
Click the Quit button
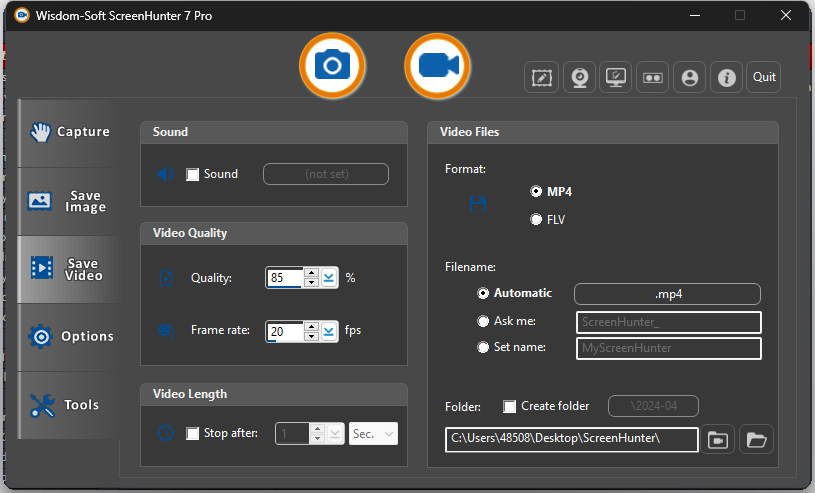coord(764,77)
